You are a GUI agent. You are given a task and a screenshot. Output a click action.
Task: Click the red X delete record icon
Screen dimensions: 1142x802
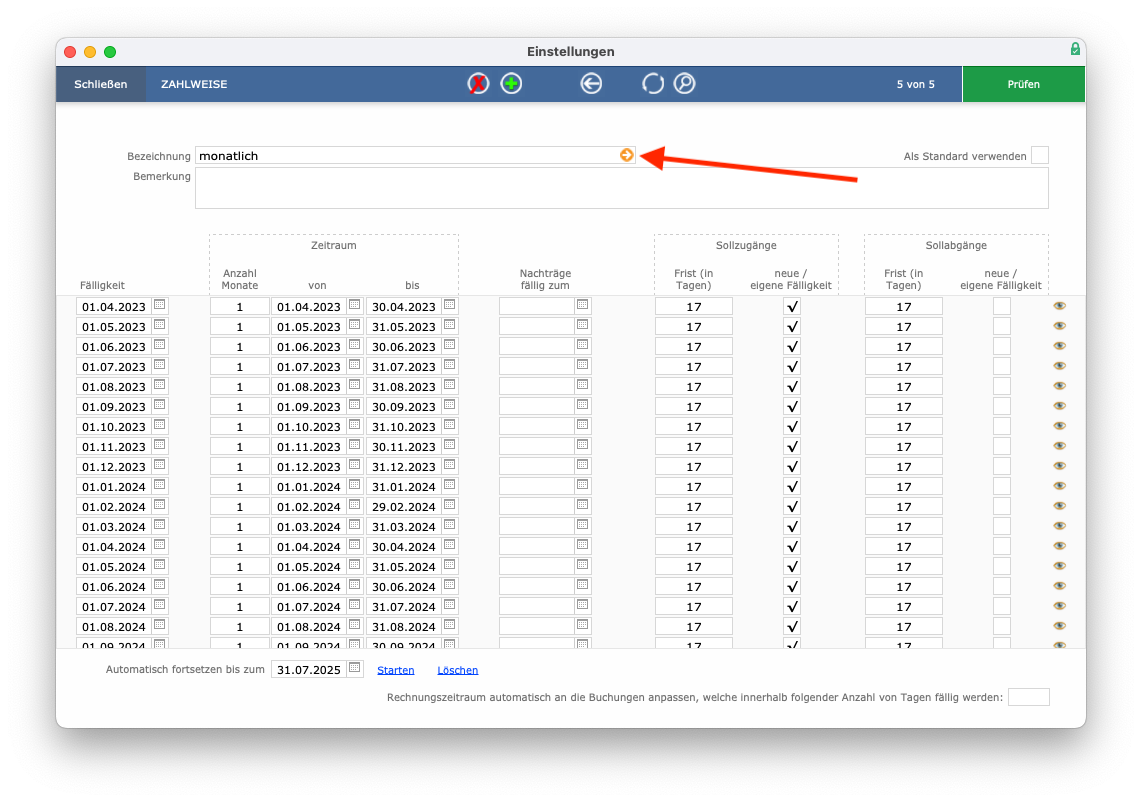[478, 84]
